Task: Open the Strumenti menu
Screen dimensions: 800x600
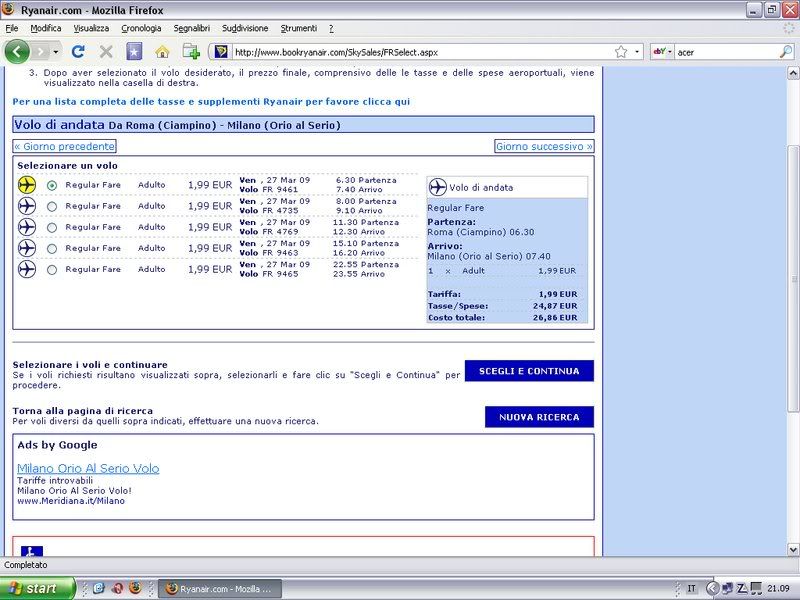Action: 299,28
